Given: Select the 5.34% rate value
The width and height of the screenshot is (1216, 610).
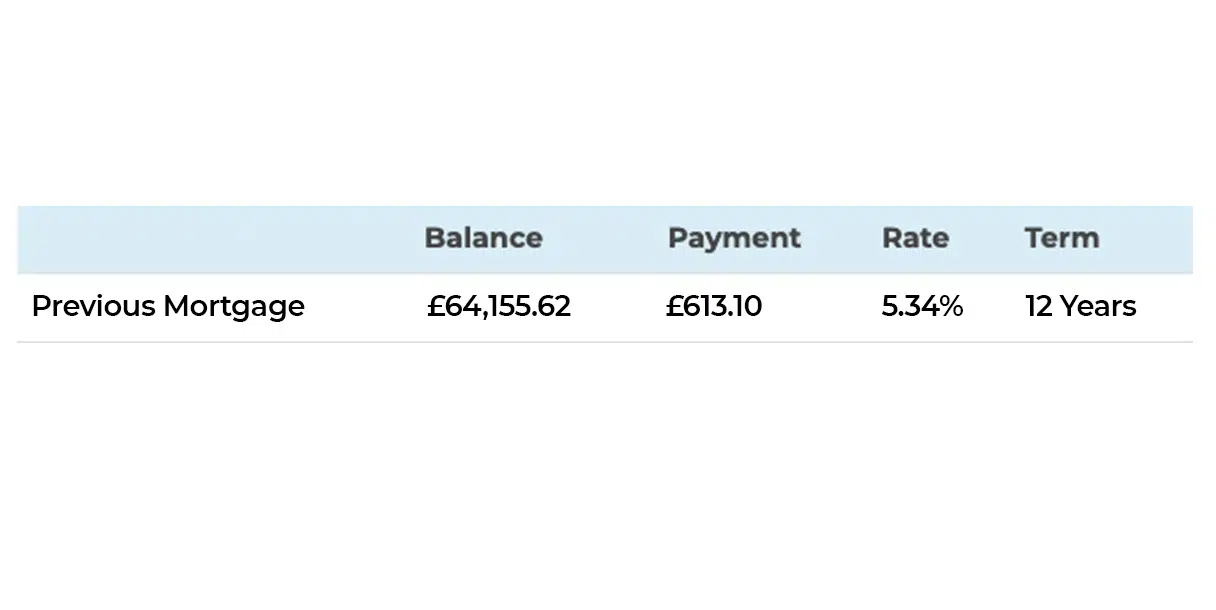Looking at the screenshot, I should (x=922, y=306).
